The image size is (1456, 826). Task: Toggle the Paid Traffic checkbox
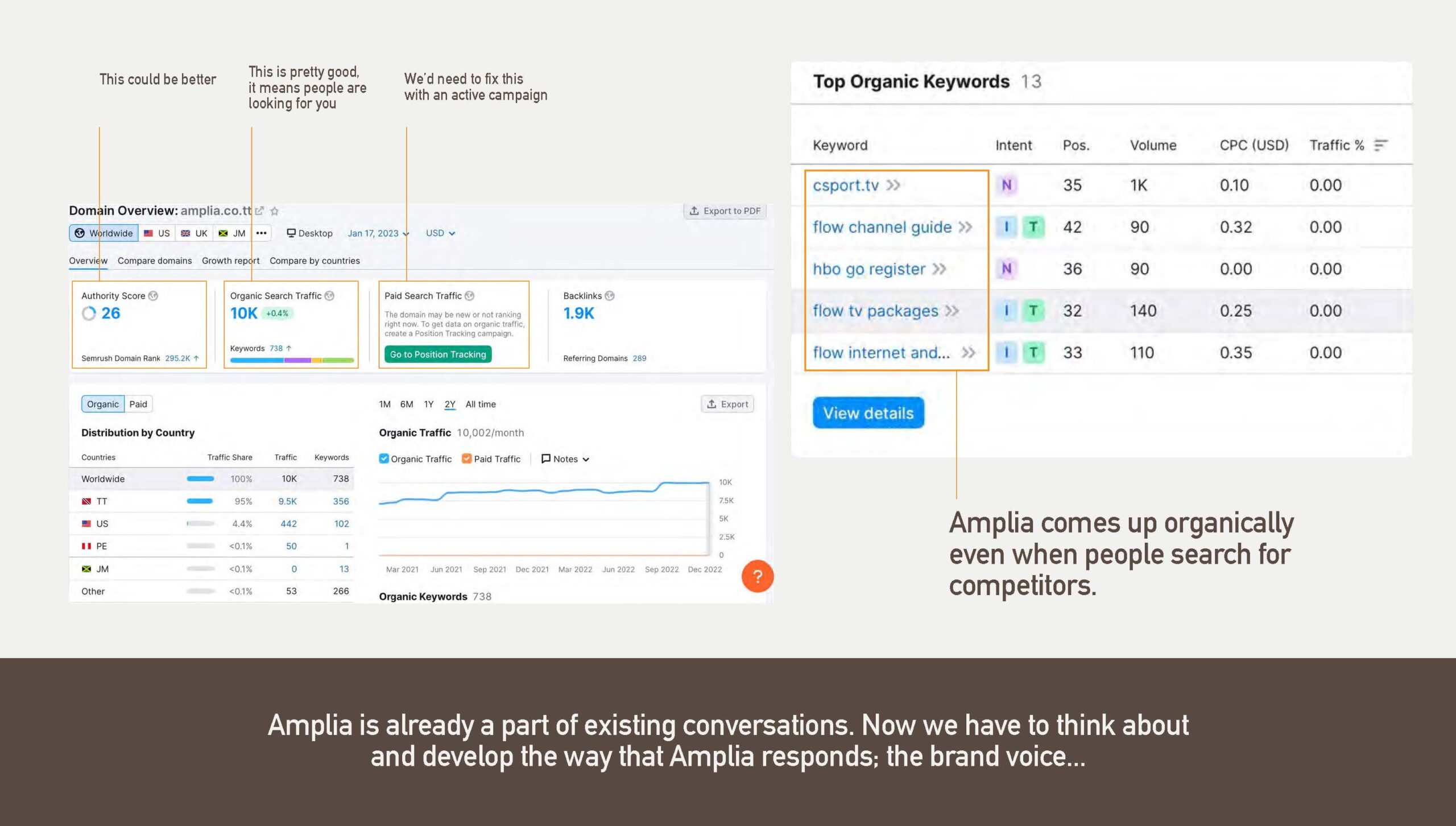(467, 459)
